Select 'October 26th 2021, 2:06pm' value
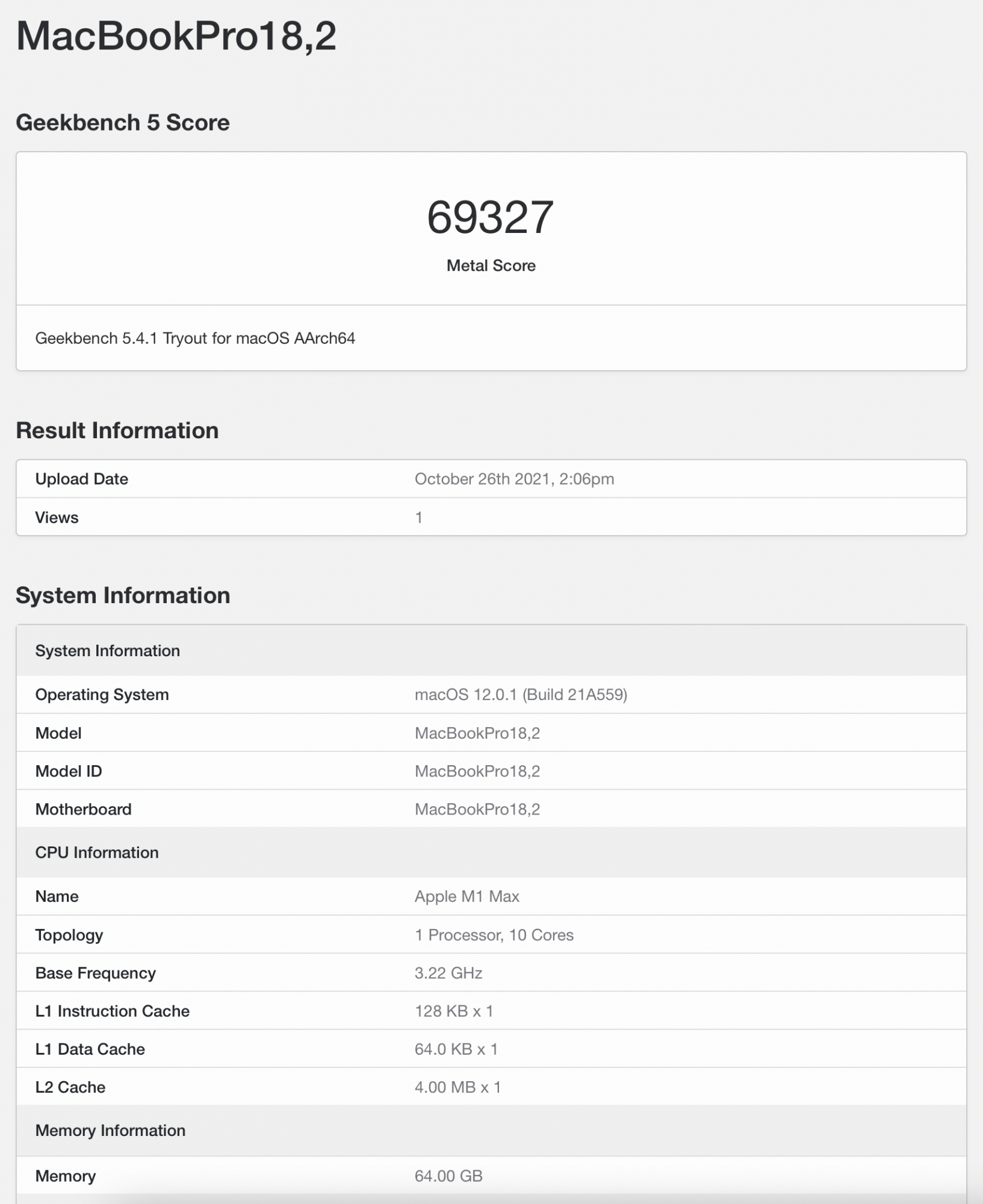Screen dimensions: 983x1204 click(x=515, y=479)
